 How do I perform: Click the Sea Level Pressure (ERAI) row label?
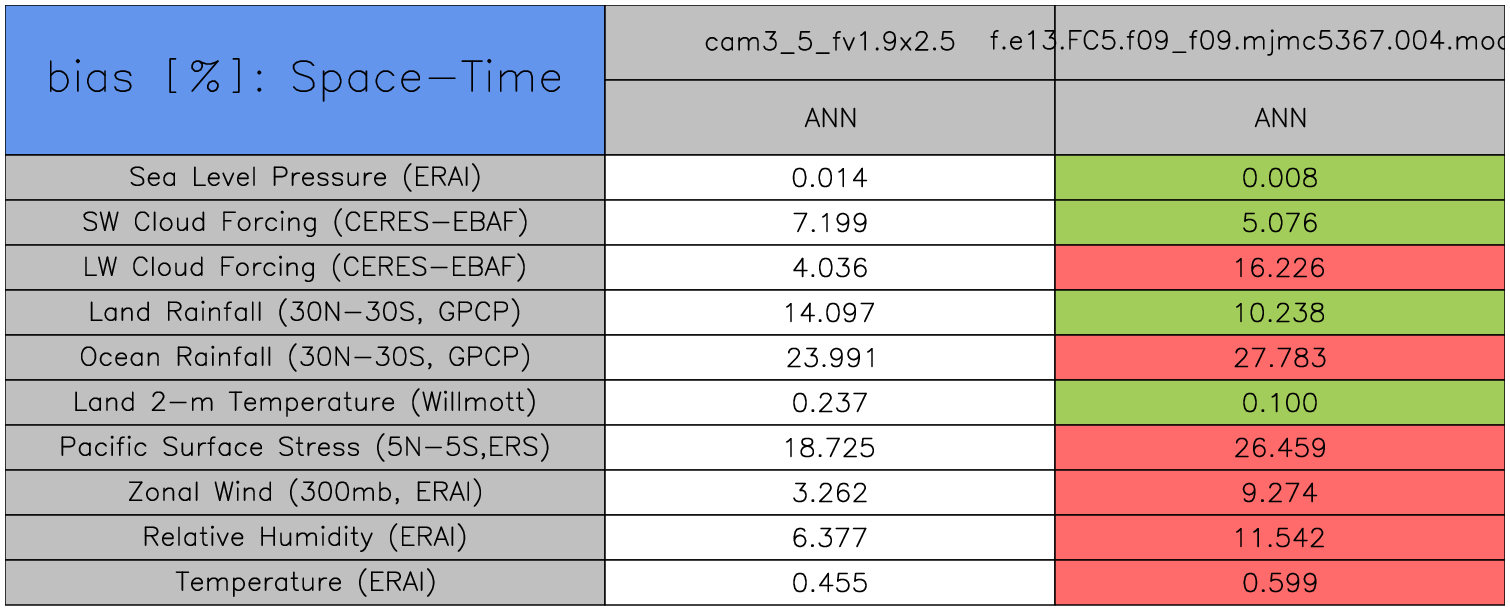(305, 177)
